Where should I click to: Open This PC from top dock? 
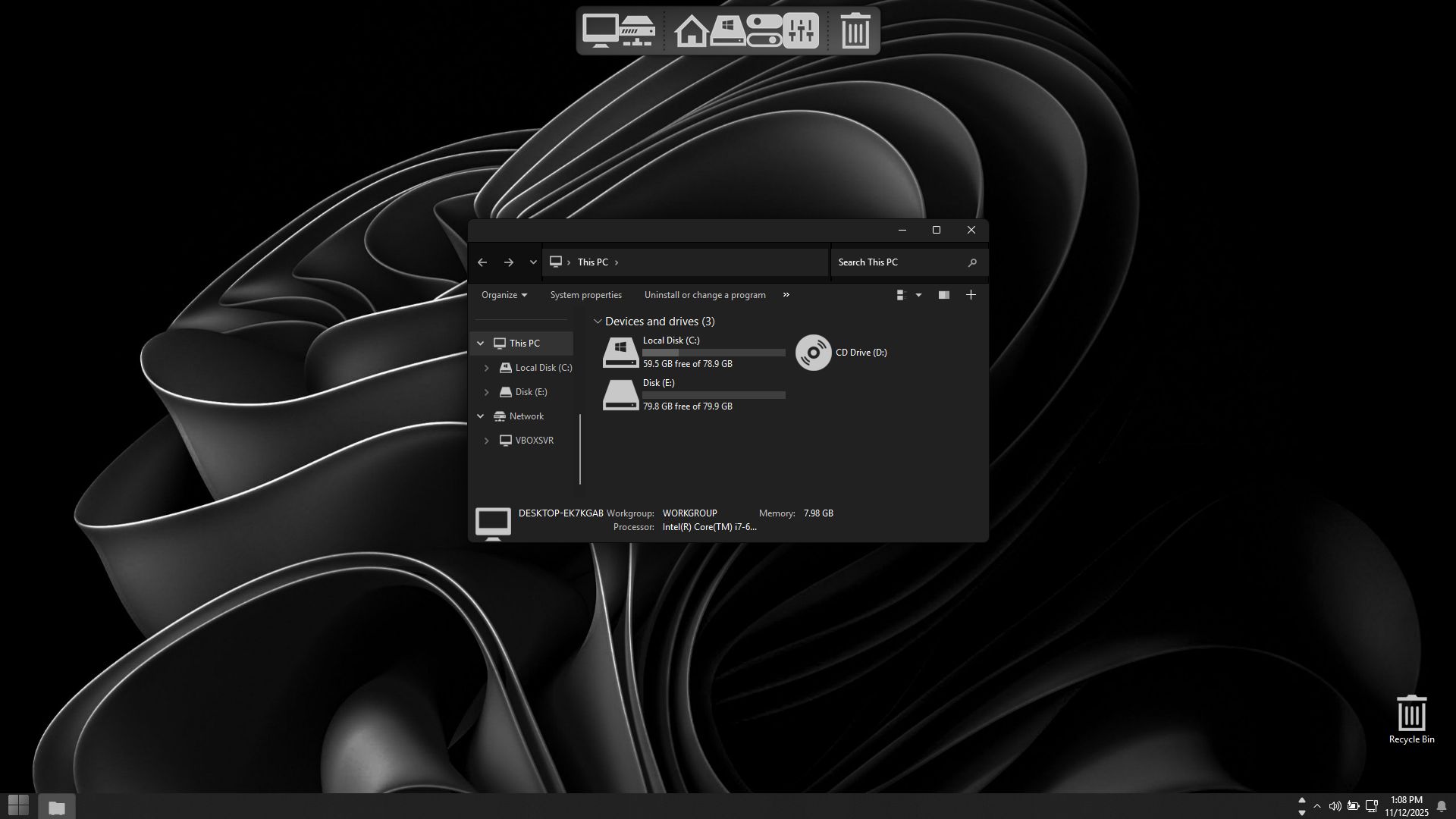(600, 31)
